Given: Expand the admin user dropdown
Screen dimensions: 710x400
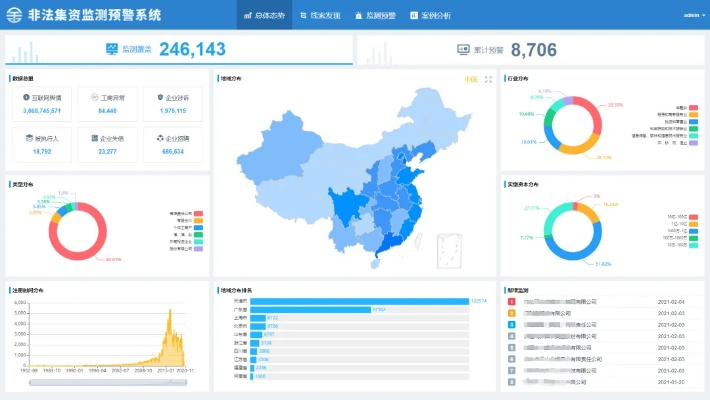Looking at the screenshot, I should 694,15.
